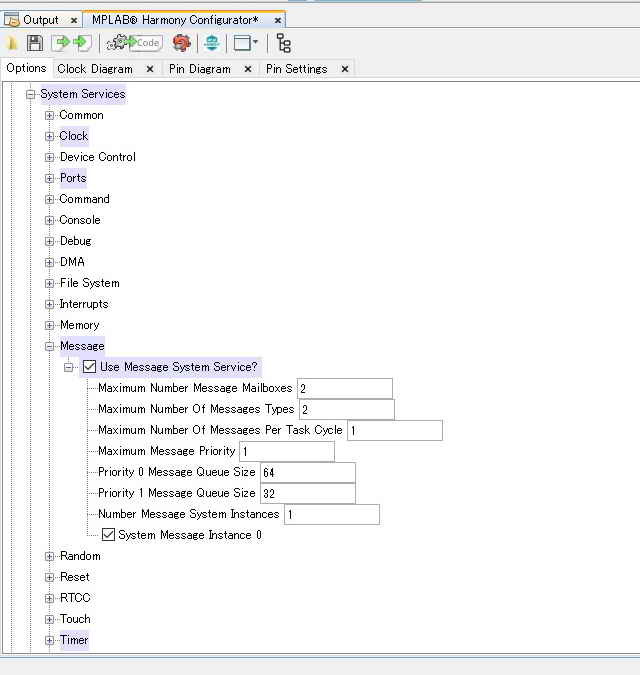This screenshot has height=675, width=640.
Task: Generate code with the gears Code button
Action: [134, 43]
